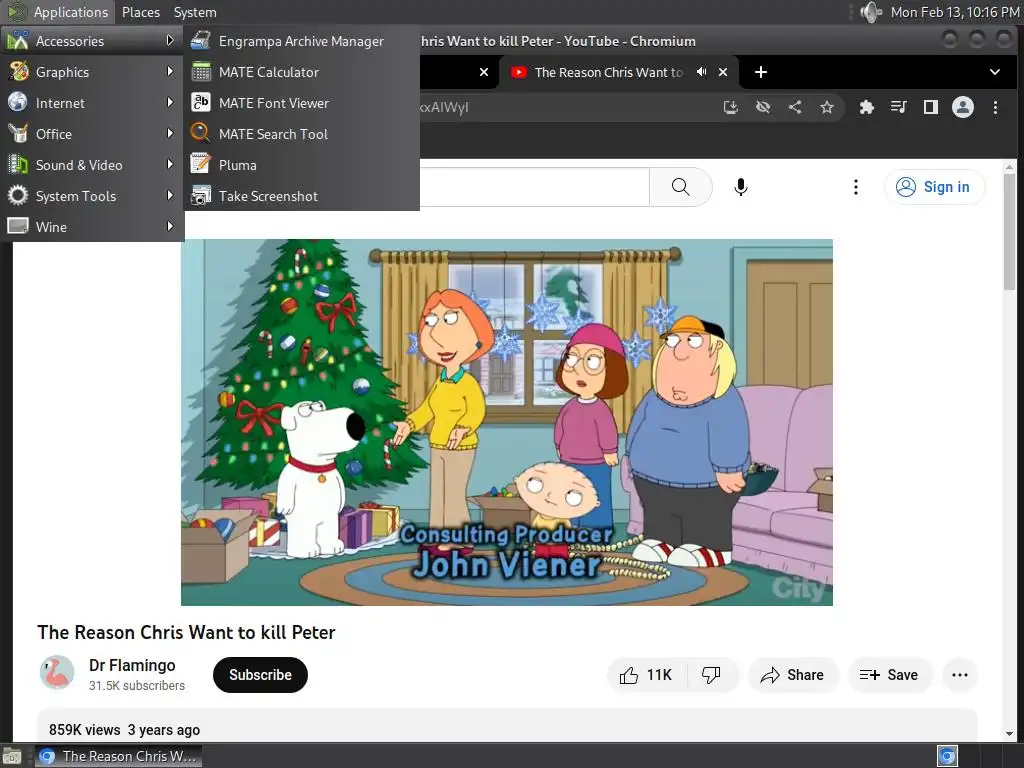
Task: Click the clock date and time
Action: [x=955, y=12]
